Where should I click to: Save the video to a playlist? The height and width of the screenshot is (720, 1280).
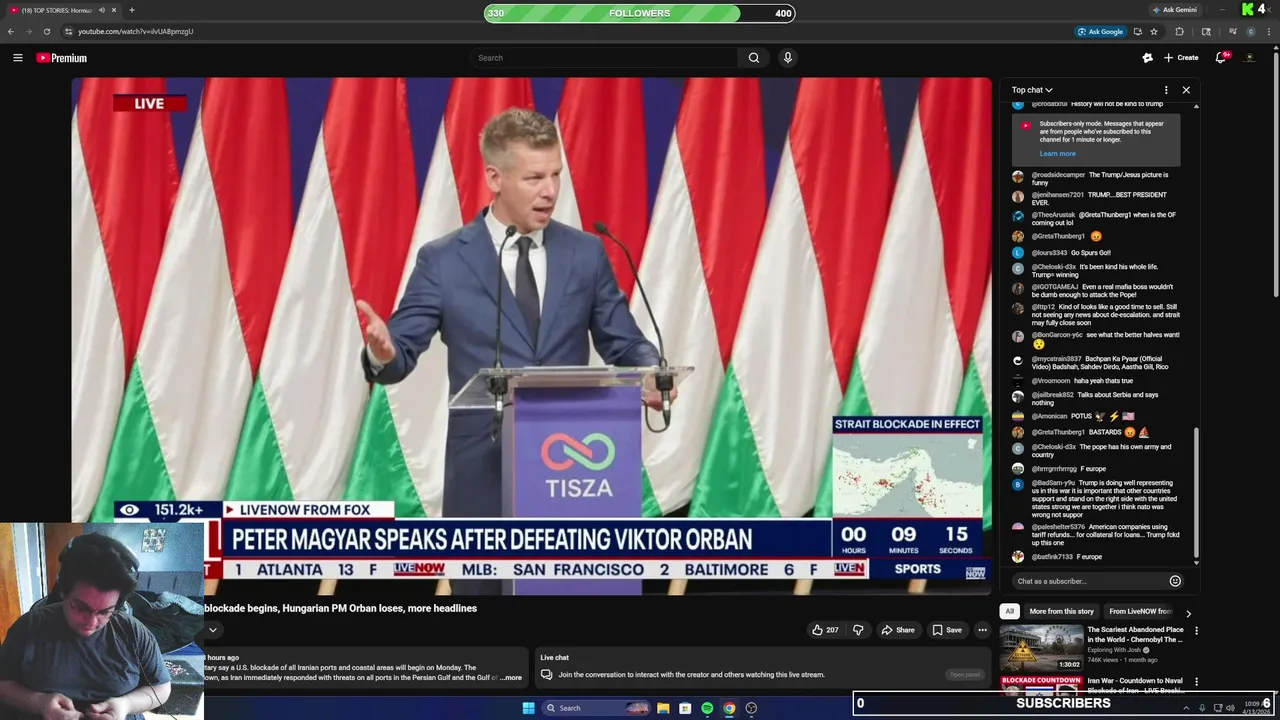pyautogui.click(x=946, y=630)
